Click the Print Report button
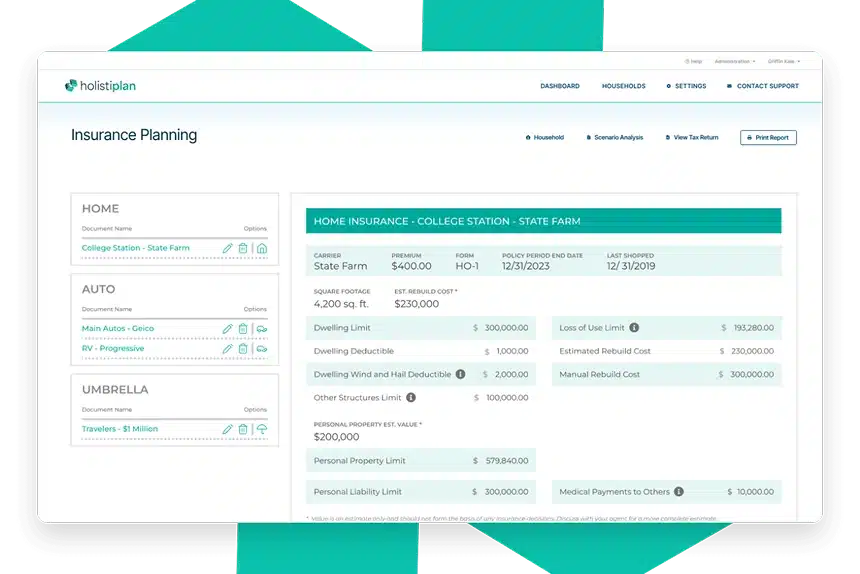 coord(768,138)
